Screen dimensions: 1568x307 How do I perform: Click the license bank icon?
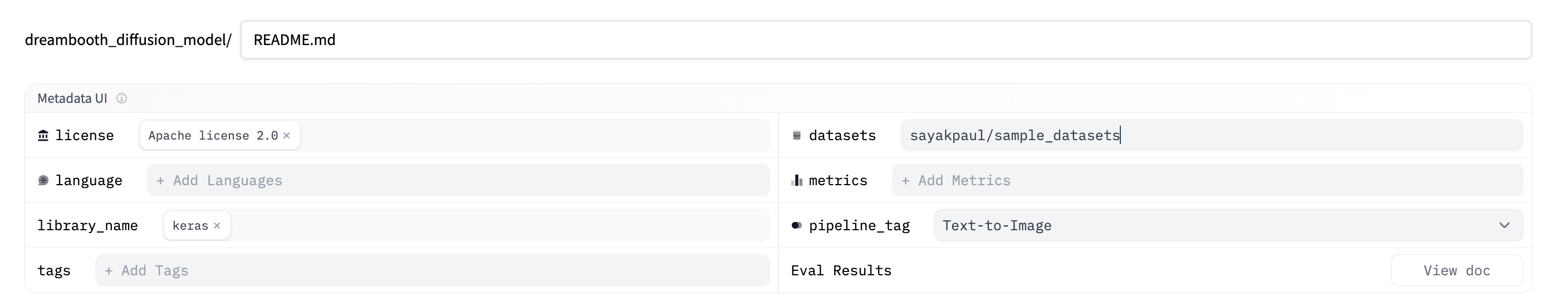43,136
